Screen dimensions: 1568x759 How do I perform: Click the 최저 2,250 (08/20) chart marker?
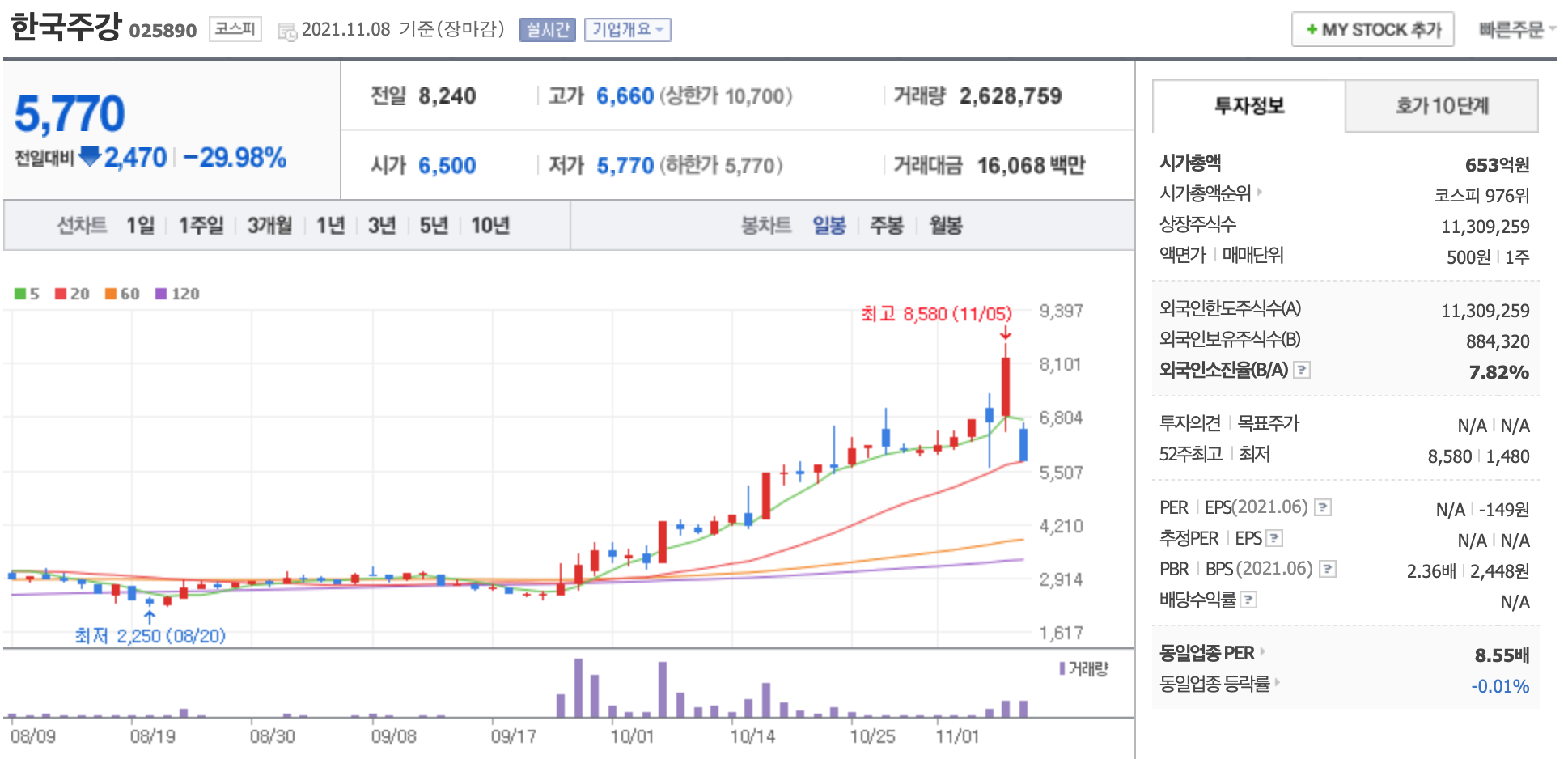click(150, 636)
